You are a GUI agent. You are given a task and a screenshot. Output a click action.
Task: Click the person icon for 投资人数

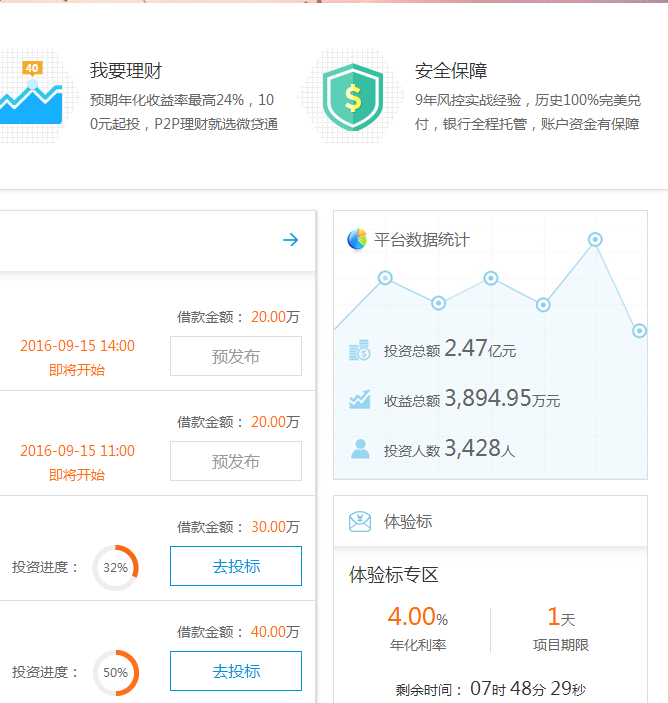pyautogui.click(x=360, y=449)
